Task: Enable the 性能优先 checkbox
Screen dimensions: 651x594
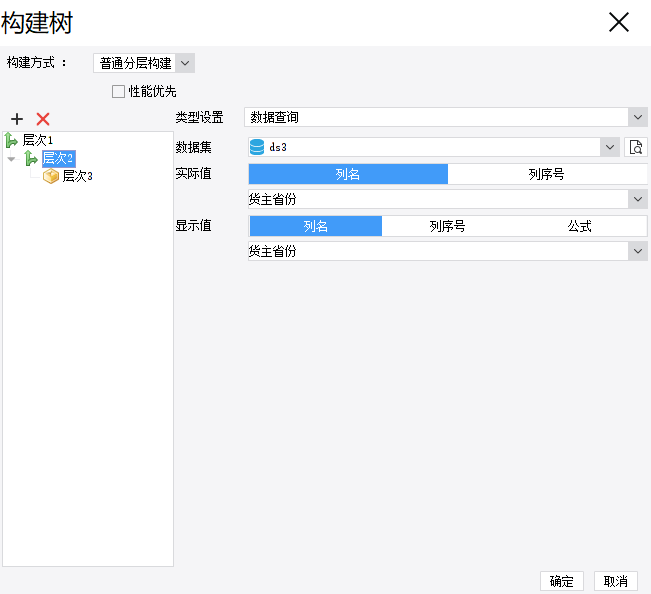Action: coord(119,91)
